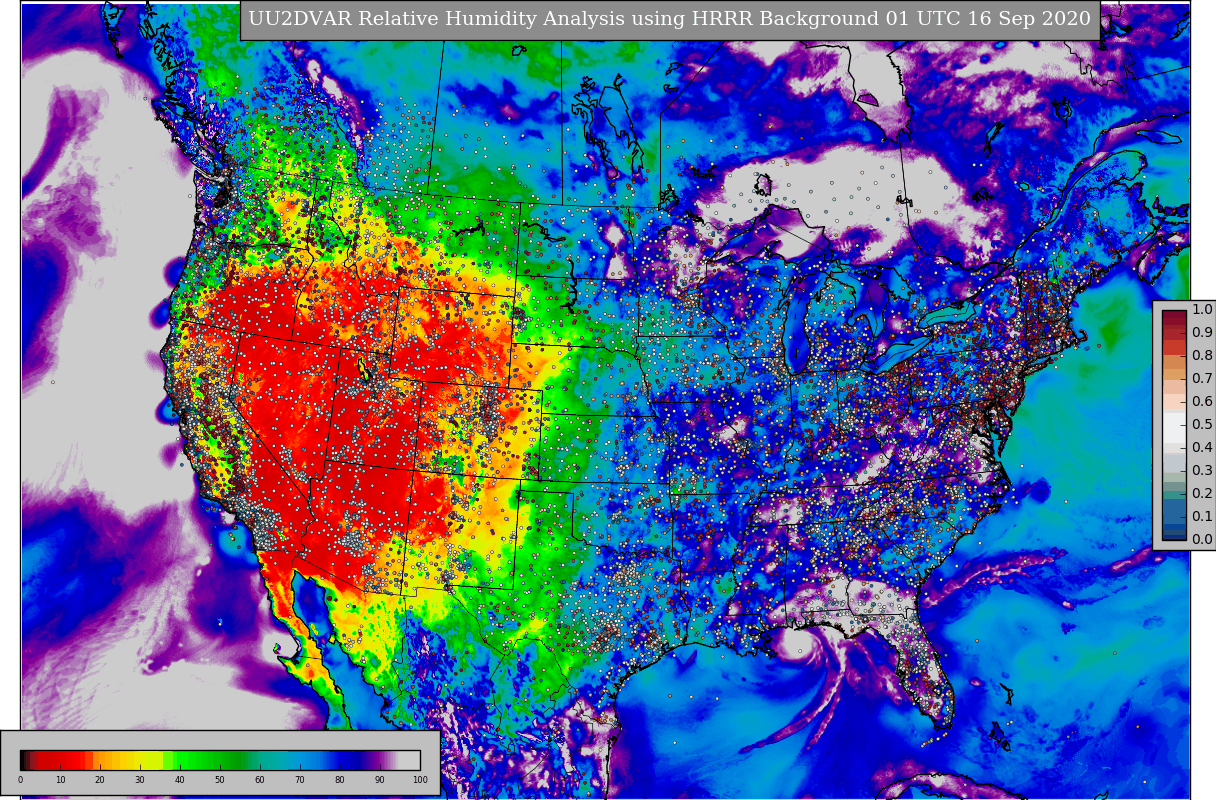This screenshot has width=1216, height=800.
Task: Select the 0.8 label on right colorbar
Action: tap(1202, 355)
